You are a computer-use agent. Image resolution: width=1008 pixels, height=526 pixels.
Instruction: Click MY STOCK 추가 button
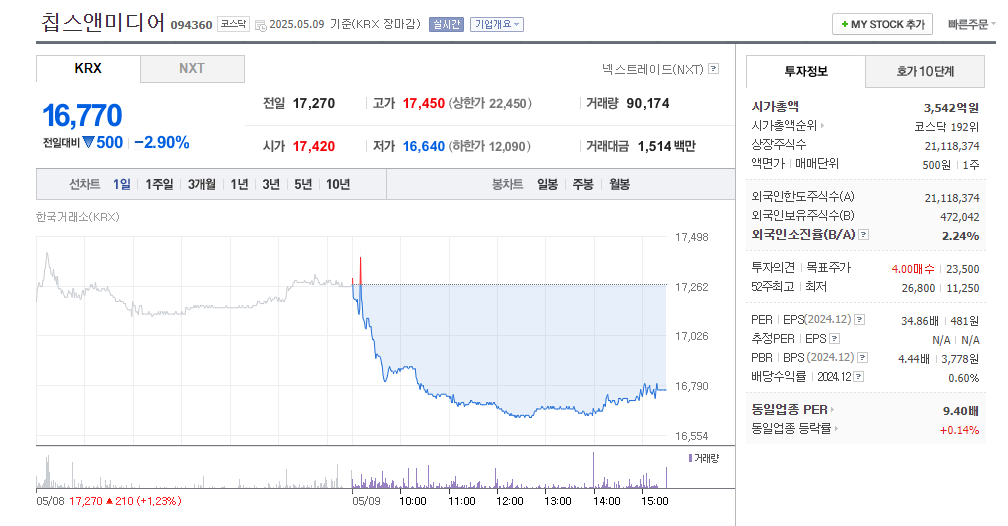click(x=882, y=24)
